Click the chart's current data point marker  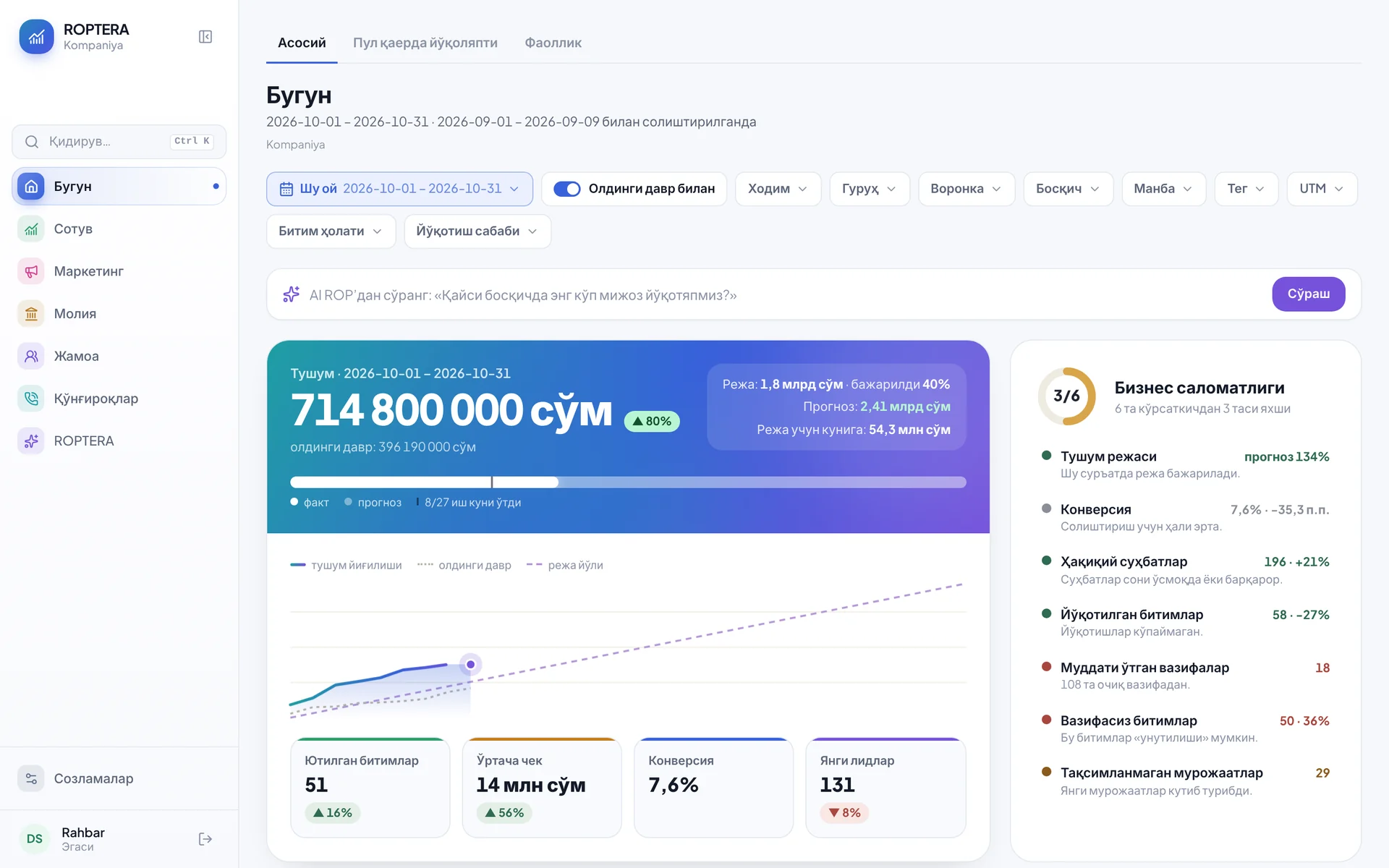click(x=471, y=664)
